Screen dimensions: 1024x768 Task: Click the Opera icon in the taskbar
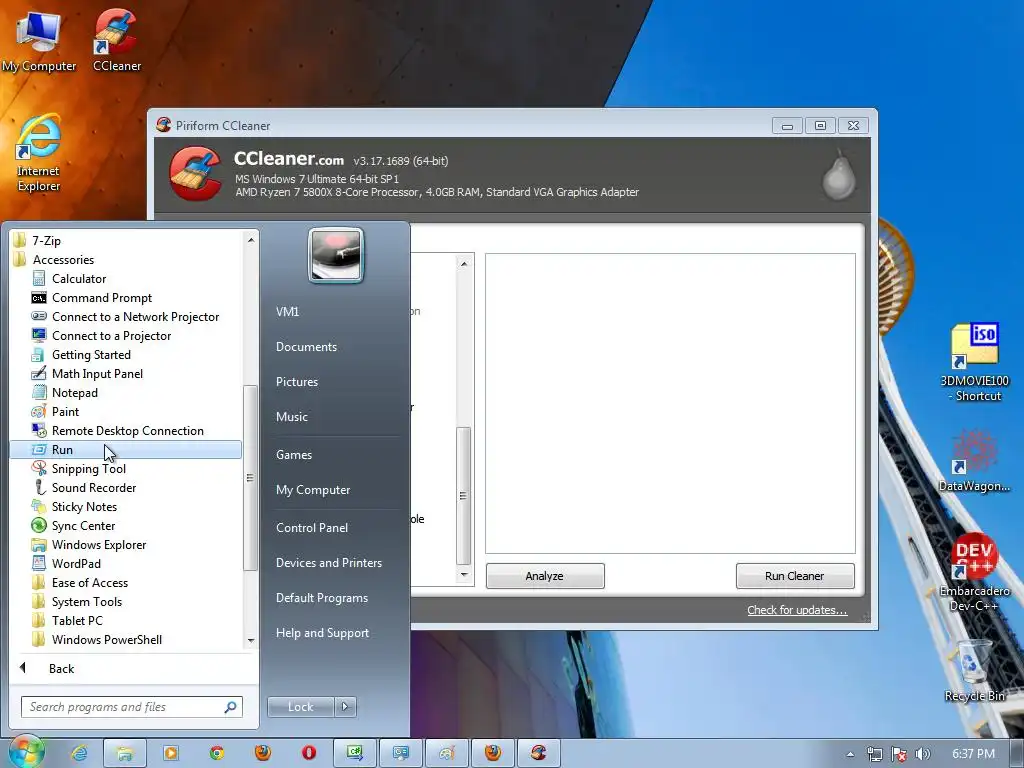(x=309, y=753)
